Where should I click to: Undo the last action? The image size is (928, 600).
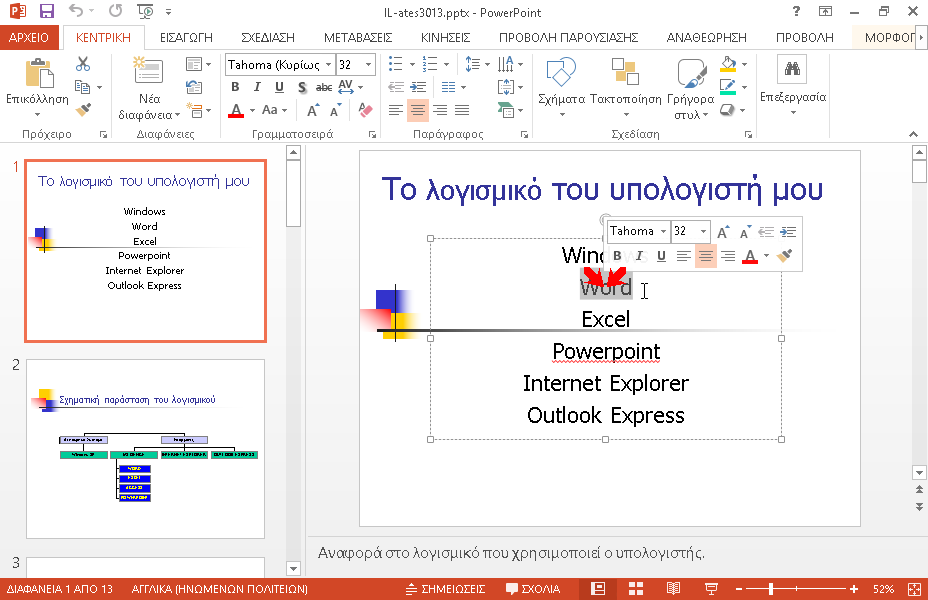click(x=75, y=11)
